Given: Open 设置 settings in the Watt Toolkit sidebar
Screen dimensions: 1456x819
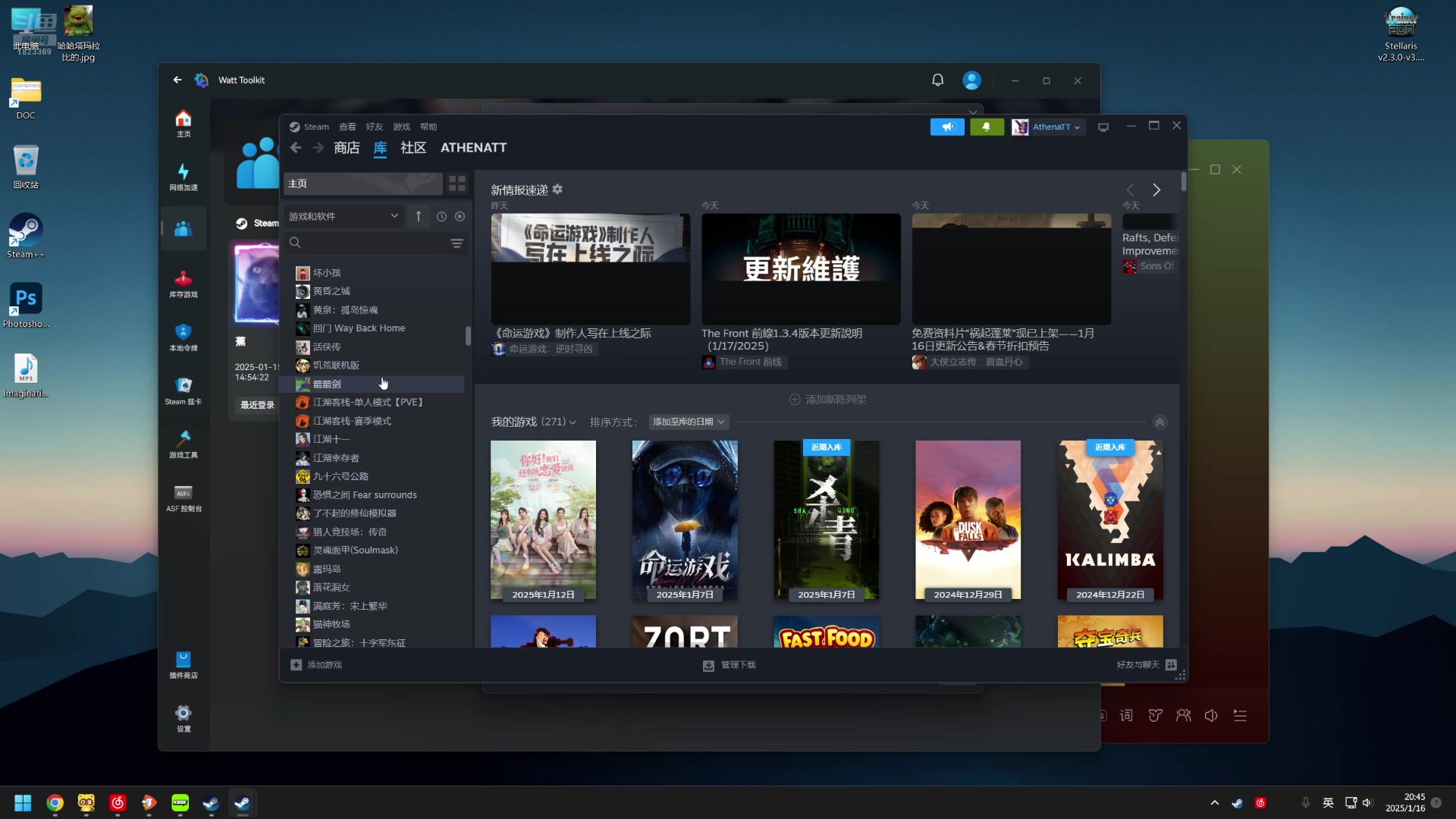Looking at the screenshot, I should (184, 719).
